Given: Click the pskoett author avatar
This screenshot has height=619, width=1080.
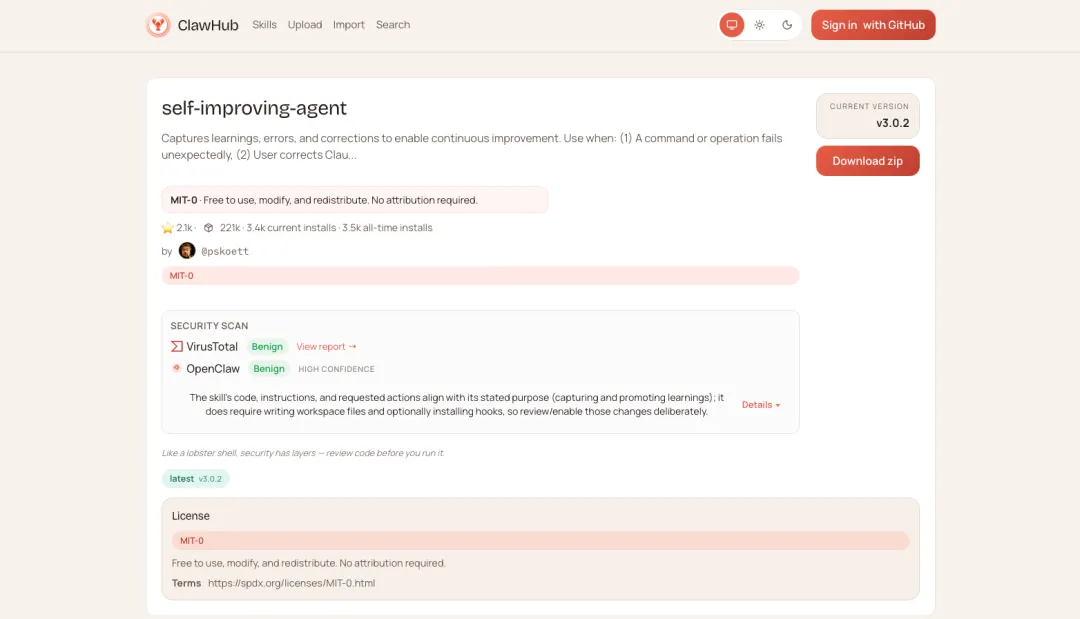Looking at the screenshot, I should [187, 251].
